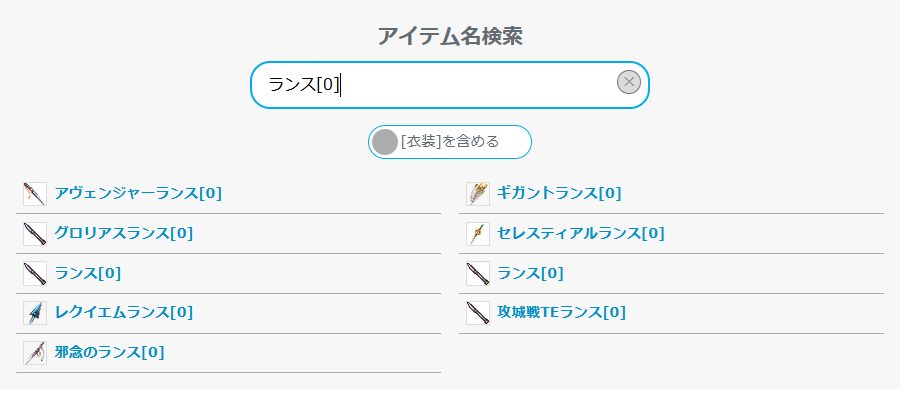
Task: Click the セレスティアルランス[0] item icon
Action: point(478,234)
